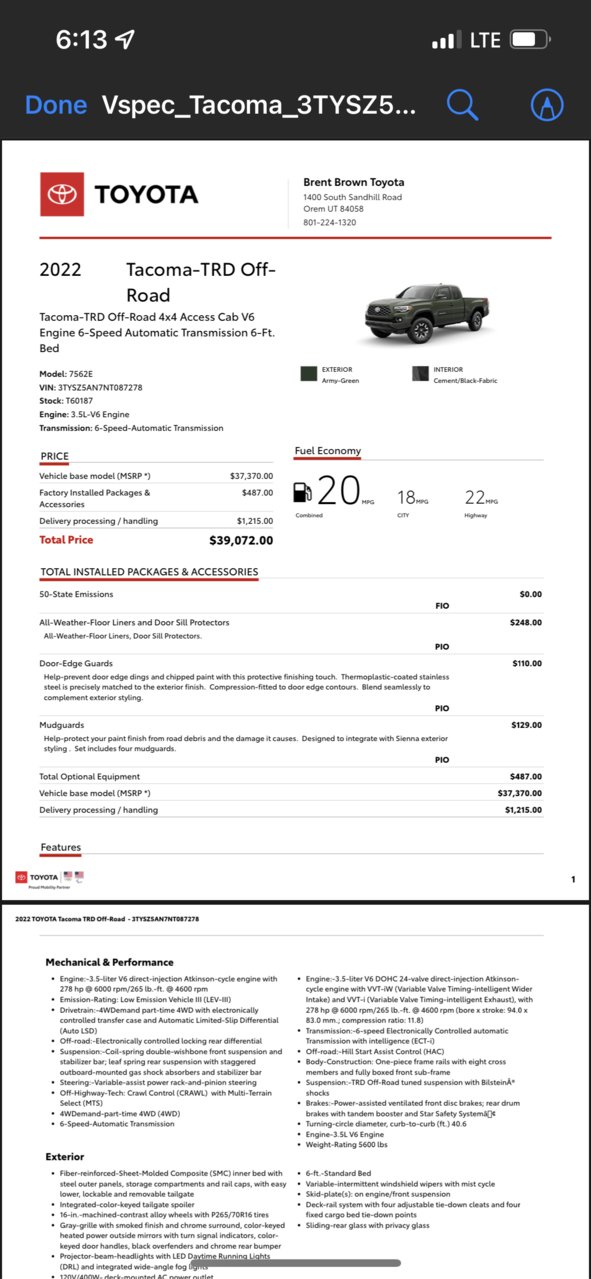Tap the location arrow in status bar
This screenshot has width=591, height=1279.
[125, 40]
